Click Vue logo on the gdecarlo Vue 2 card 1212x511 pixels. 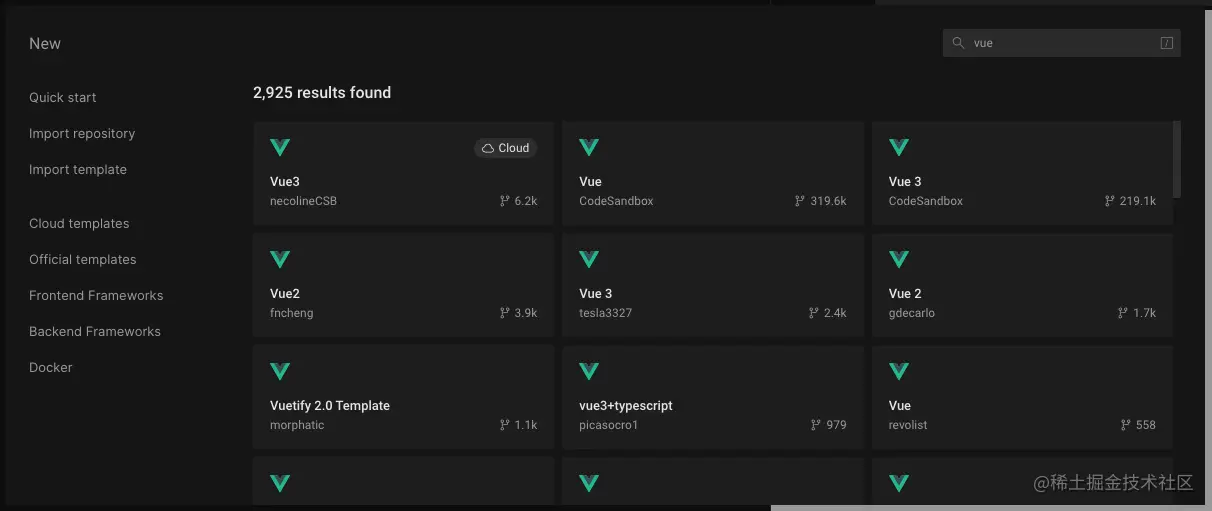click(899, 260)
